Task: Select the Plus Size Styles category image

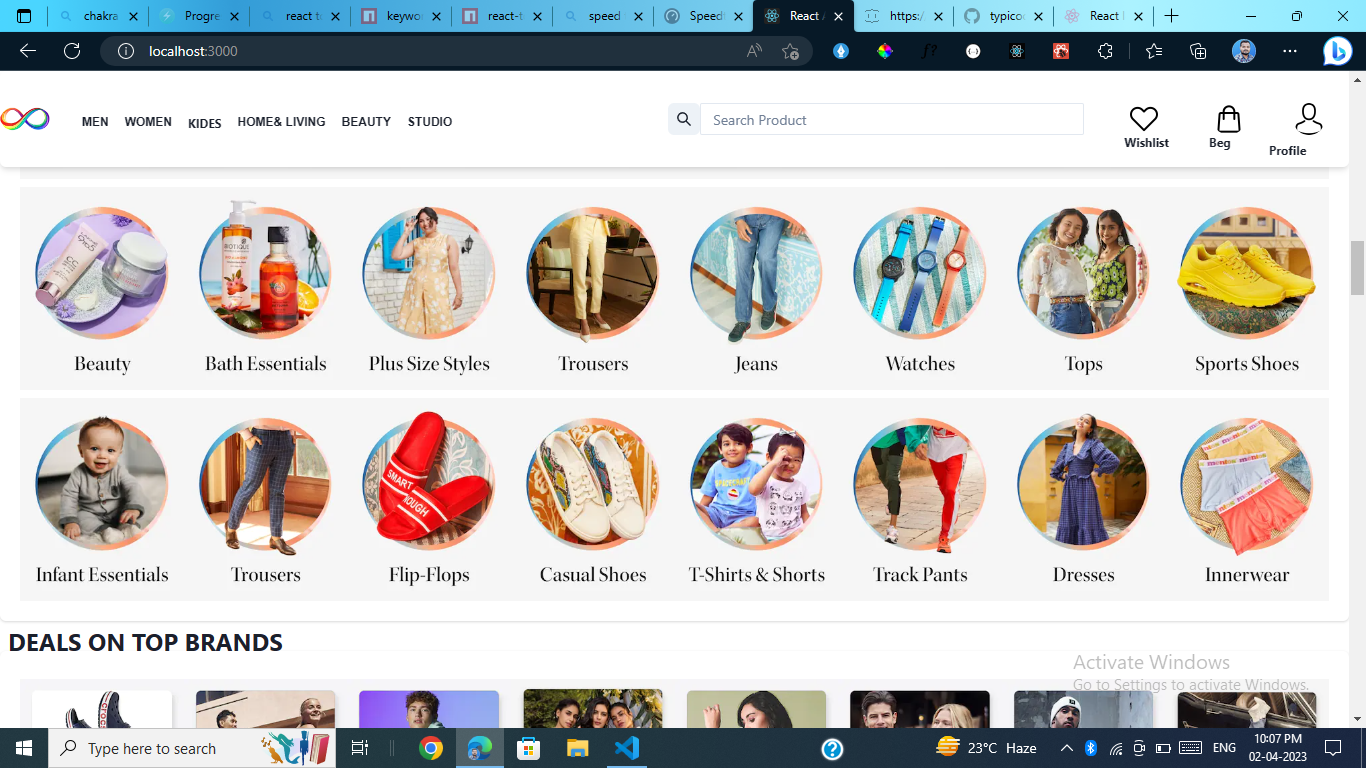Action: coord(429,273)
